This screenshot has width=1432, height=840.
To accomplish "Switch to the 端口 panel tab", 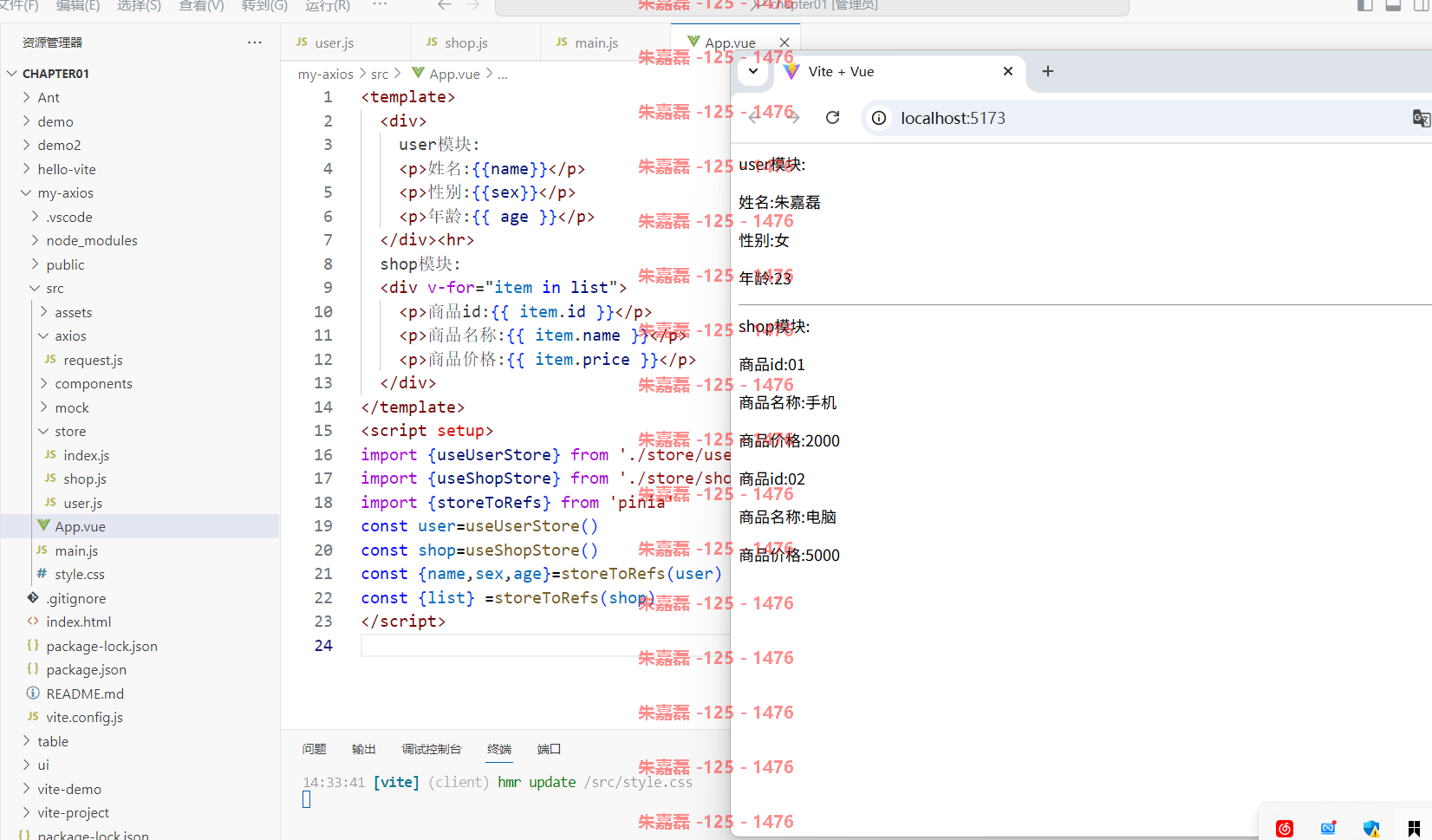I will click(550, 749).
